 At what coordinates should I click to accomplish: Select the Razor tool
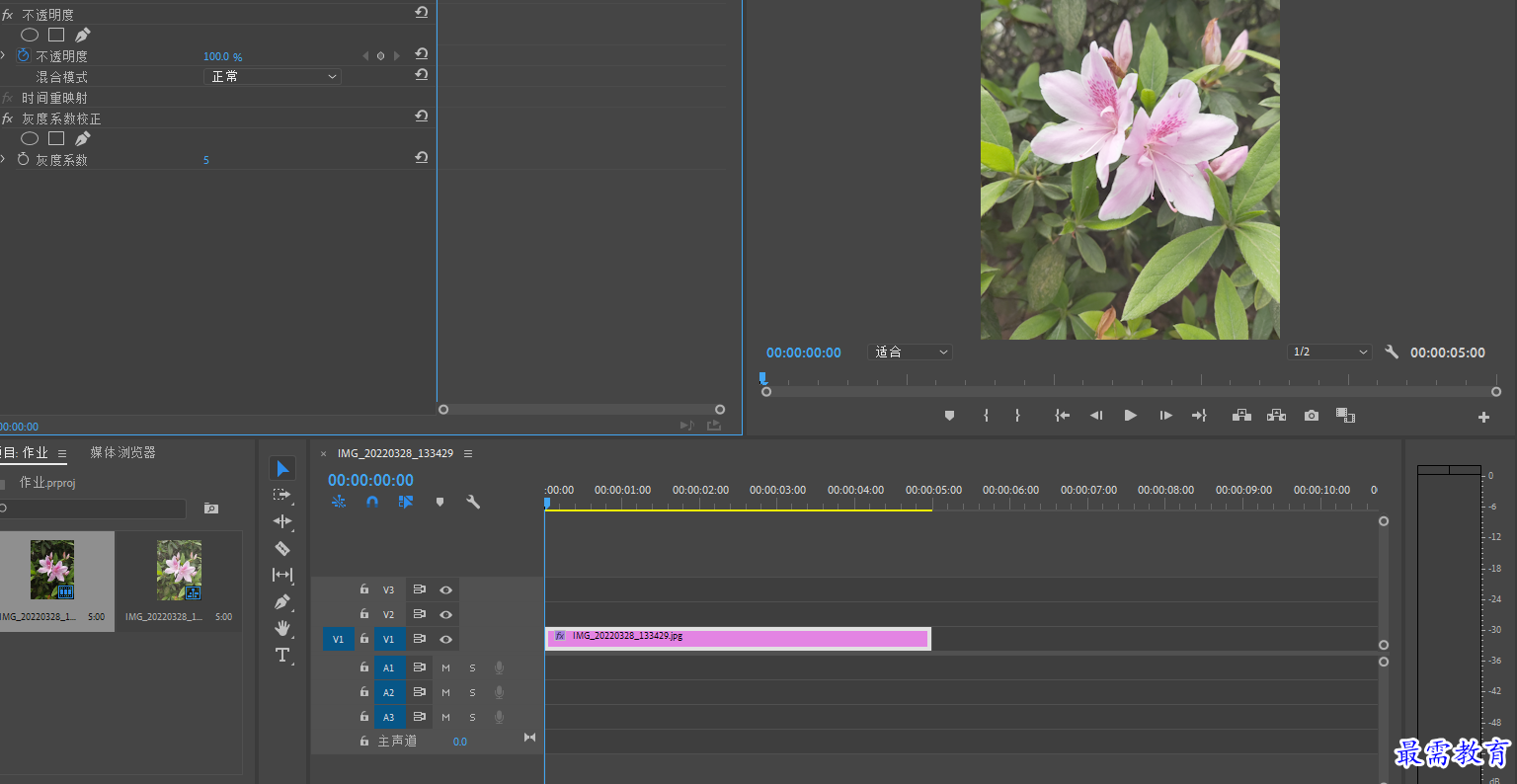coord(282,548)
